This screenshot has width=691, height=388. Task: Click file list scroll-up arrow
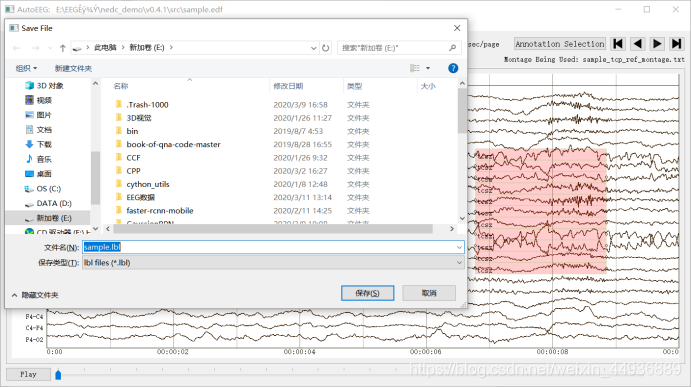coord(462,83)
